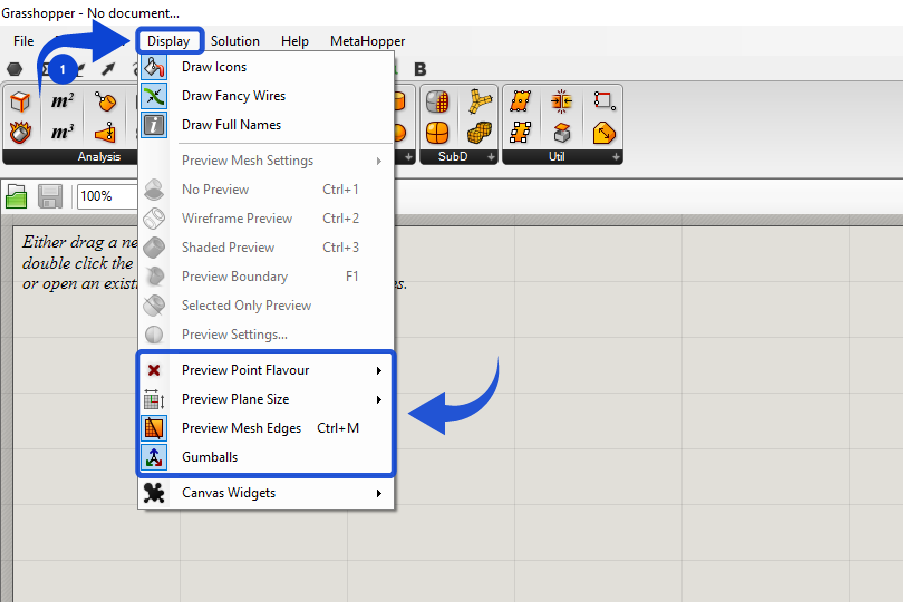Select Wireframe Preview mode
Viewport: 904px width, 603px height.
pyautogui.click(x=266, y=218)
